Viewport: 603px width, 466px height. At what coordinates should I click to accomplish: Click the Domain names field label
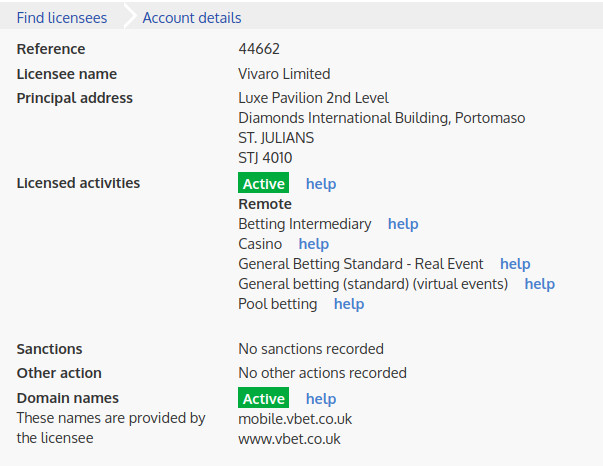[67, 398]
